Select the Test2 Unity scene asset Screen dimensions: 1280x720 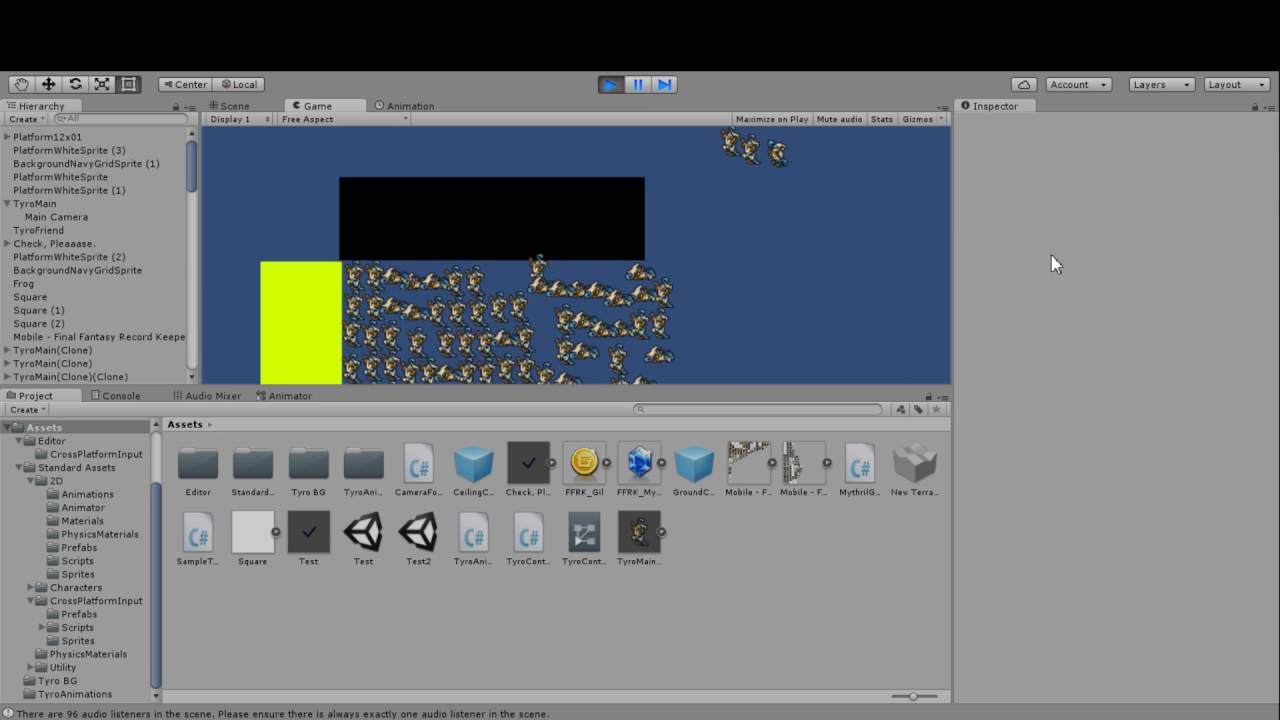coord(418,539)
